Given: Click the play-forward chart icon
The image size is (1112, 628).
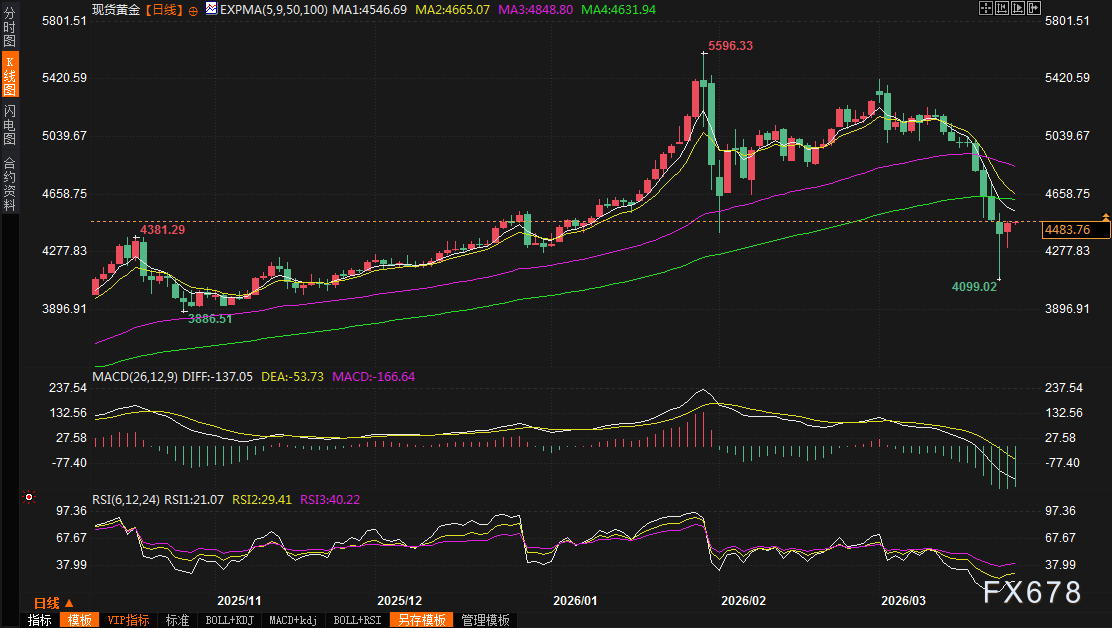Looking at the screenshot, I should point(1020,8).
